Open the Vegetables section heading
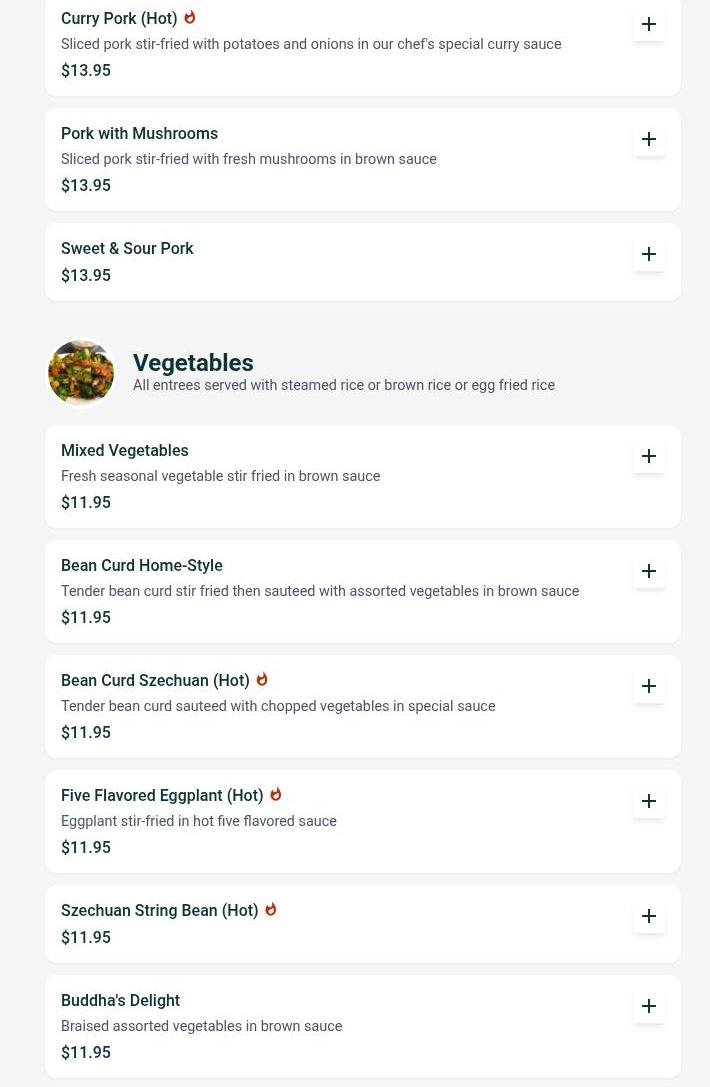This screenshot has height=1087, width=710. [193, 363]
